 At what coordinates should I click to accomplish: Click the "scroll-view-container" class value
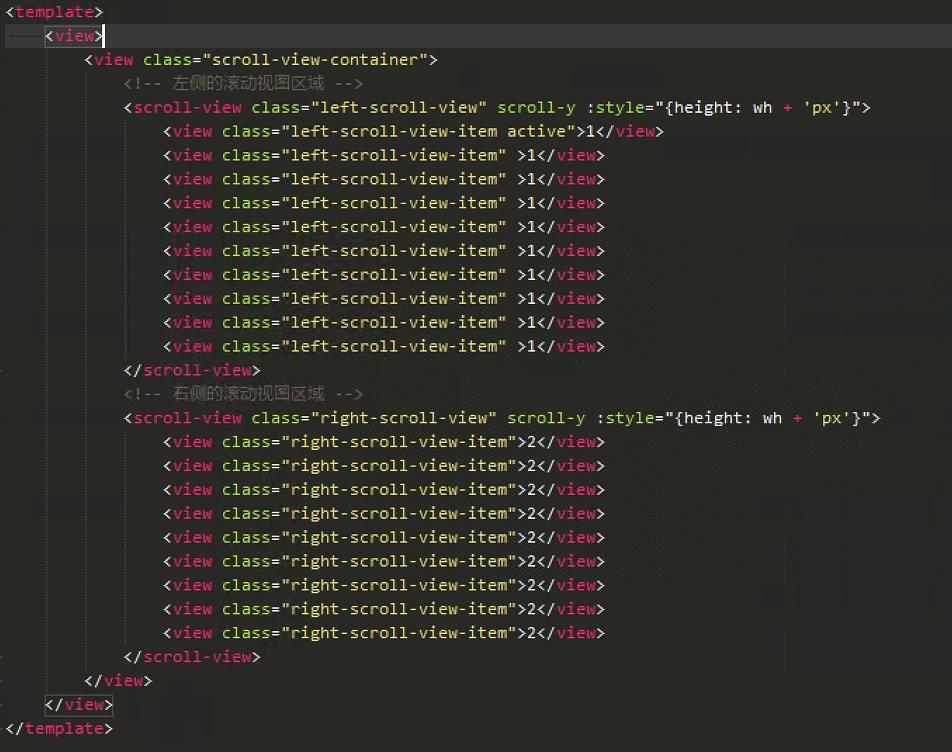tap(315, 59)
